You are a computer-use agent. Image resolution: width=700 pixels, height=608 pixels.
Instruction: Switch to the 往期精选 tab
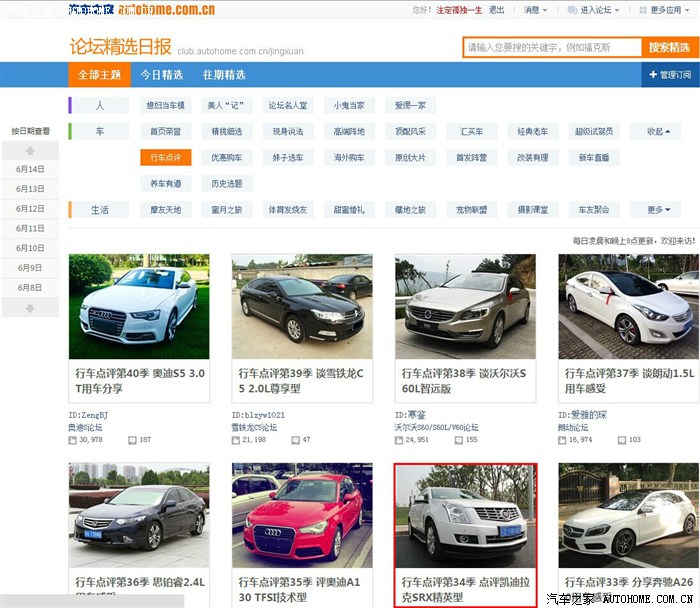tap(224, 75)
